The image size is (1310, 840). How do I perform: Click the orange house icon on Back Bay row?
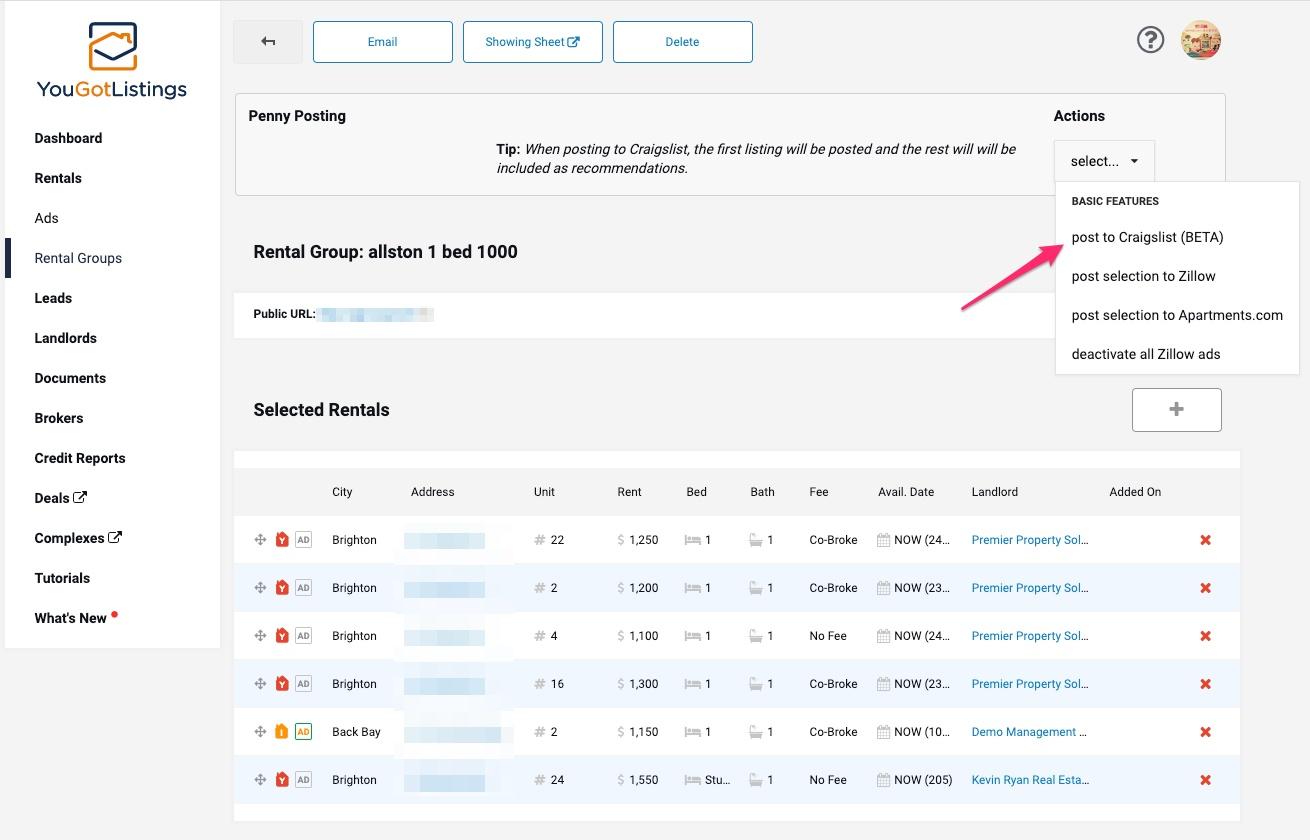(282, 732)
